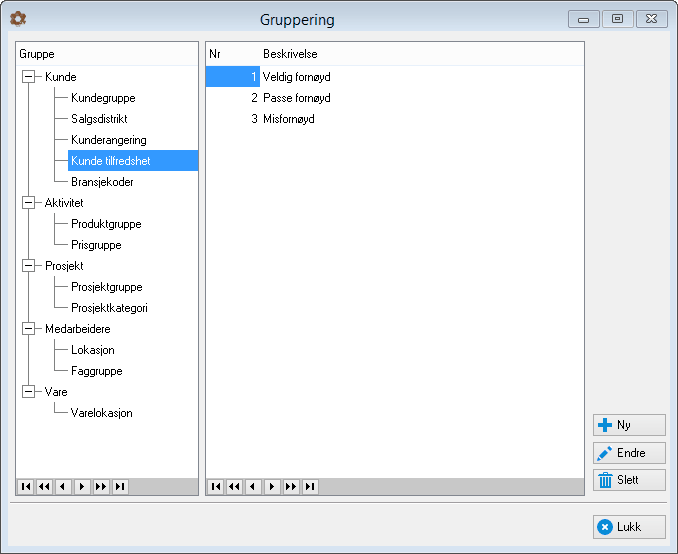Collapse the Vare tree node

click(29, 392)
